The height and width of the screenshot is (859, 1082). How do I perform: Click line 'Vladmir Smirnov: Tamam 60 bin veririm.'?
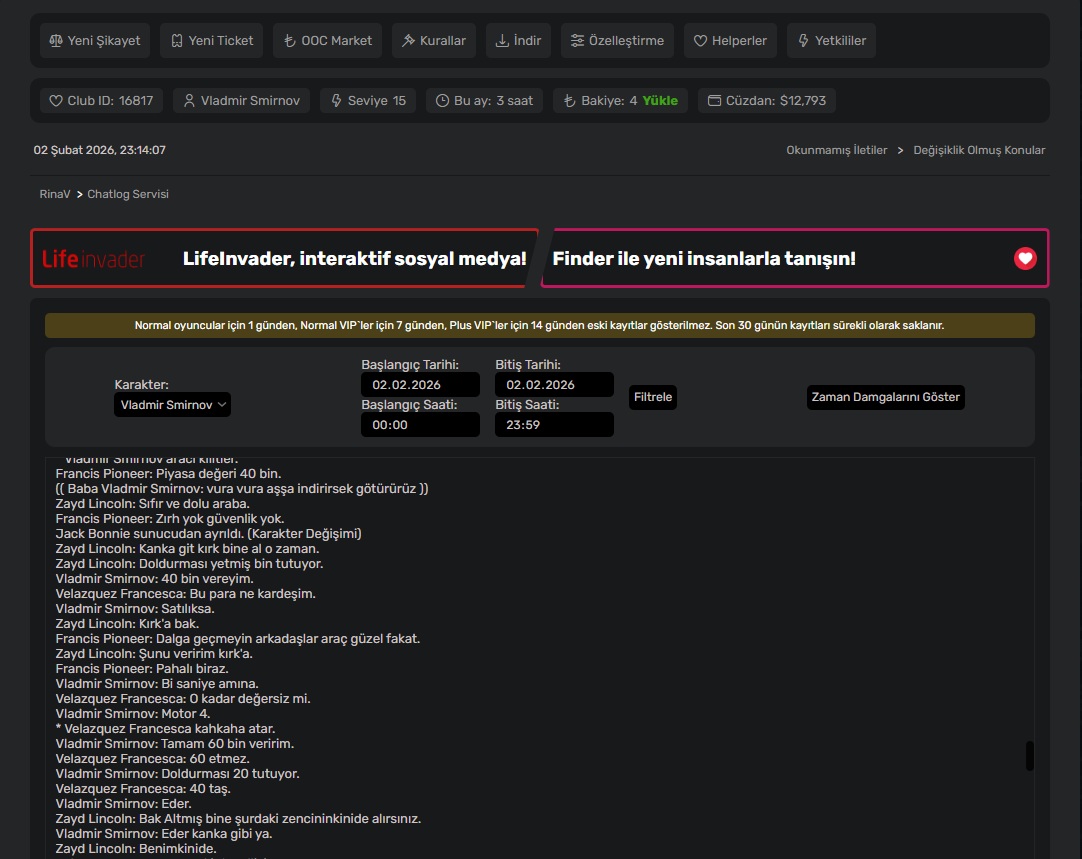[x=175, y=744]
